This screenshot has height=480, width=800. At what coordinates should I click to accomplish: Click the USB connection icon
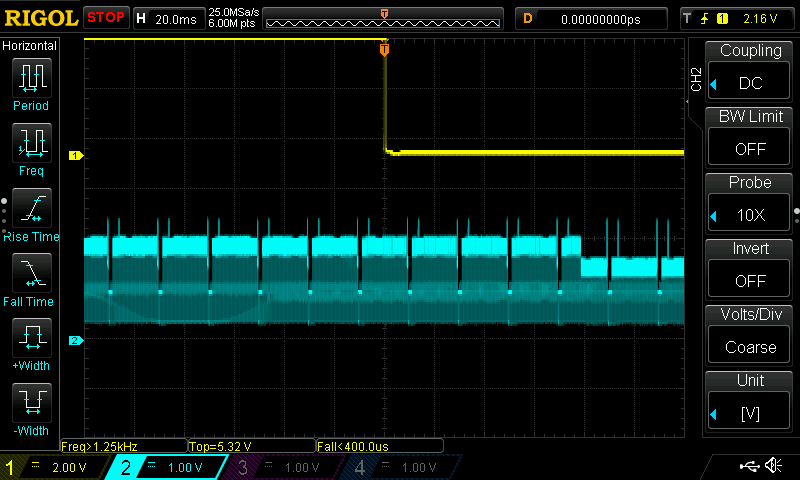747,466
